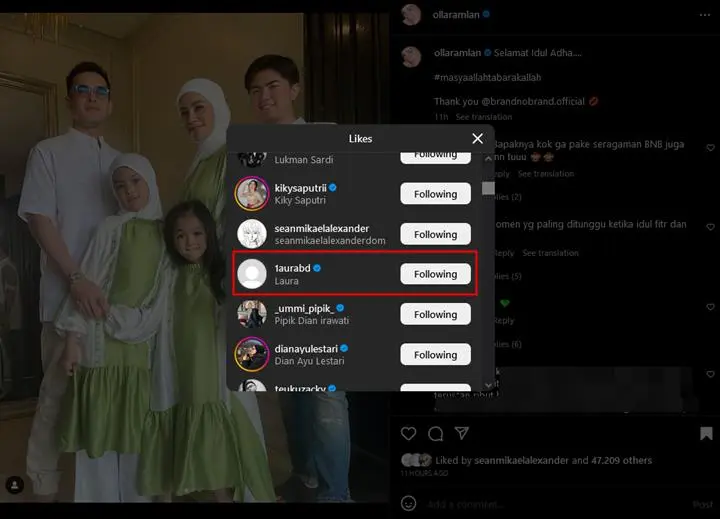Click Following button for 1aurabd

click(435, 274)
